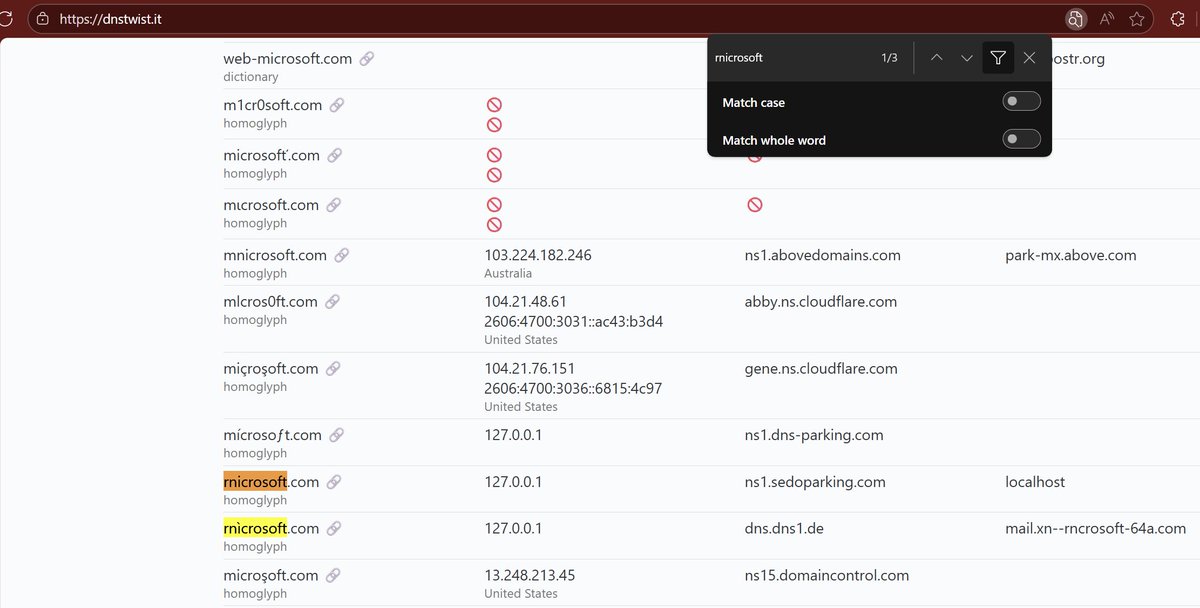Toggle find filter options button
1200x608 pixels.
click(x=998, y=58)
